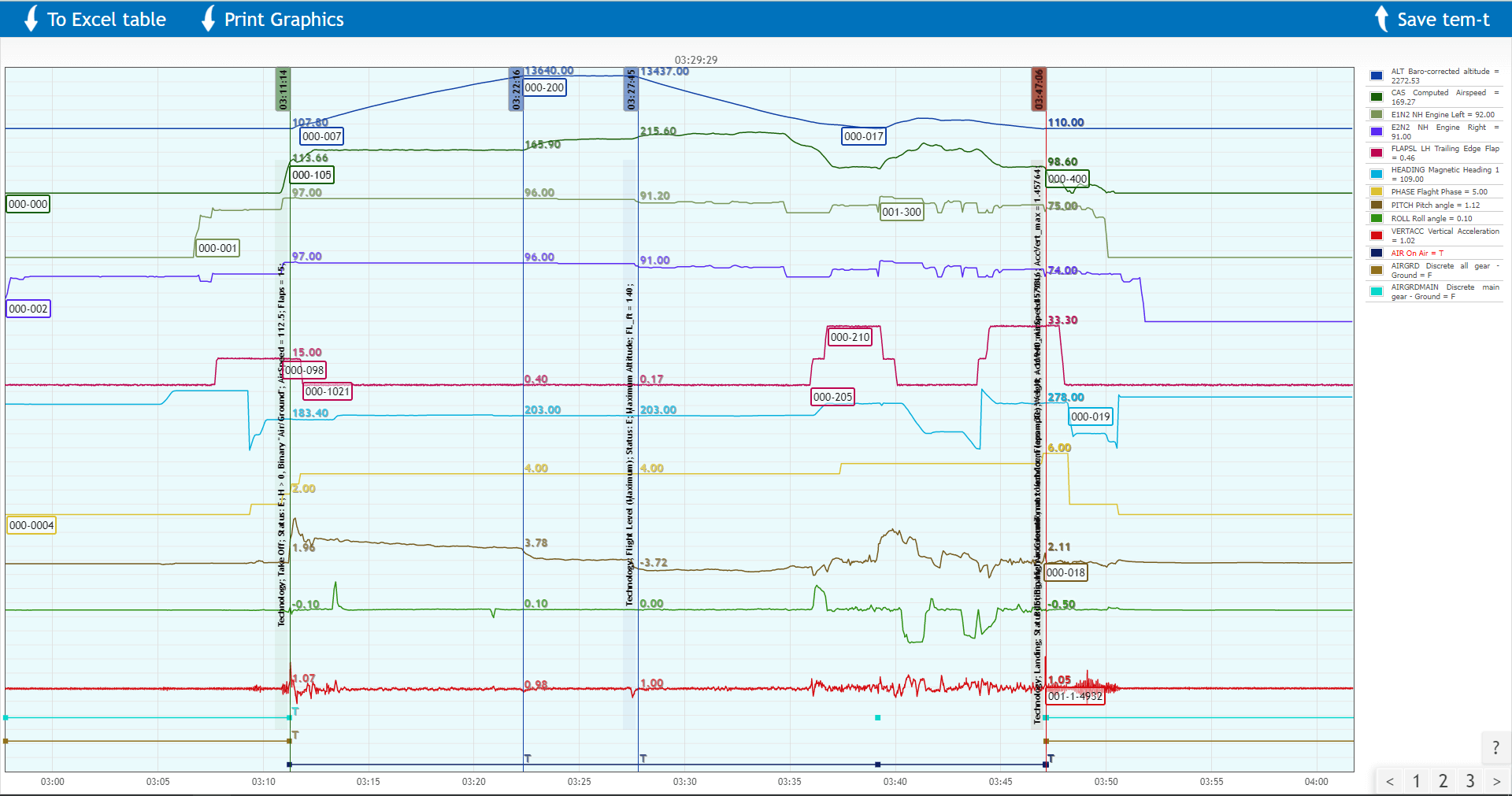Image resolution: width=1512 pixels, height=796 pixels.
Task: Toggle the ALT Baro-corrected altitude trace
Action: coord(1376,75)
